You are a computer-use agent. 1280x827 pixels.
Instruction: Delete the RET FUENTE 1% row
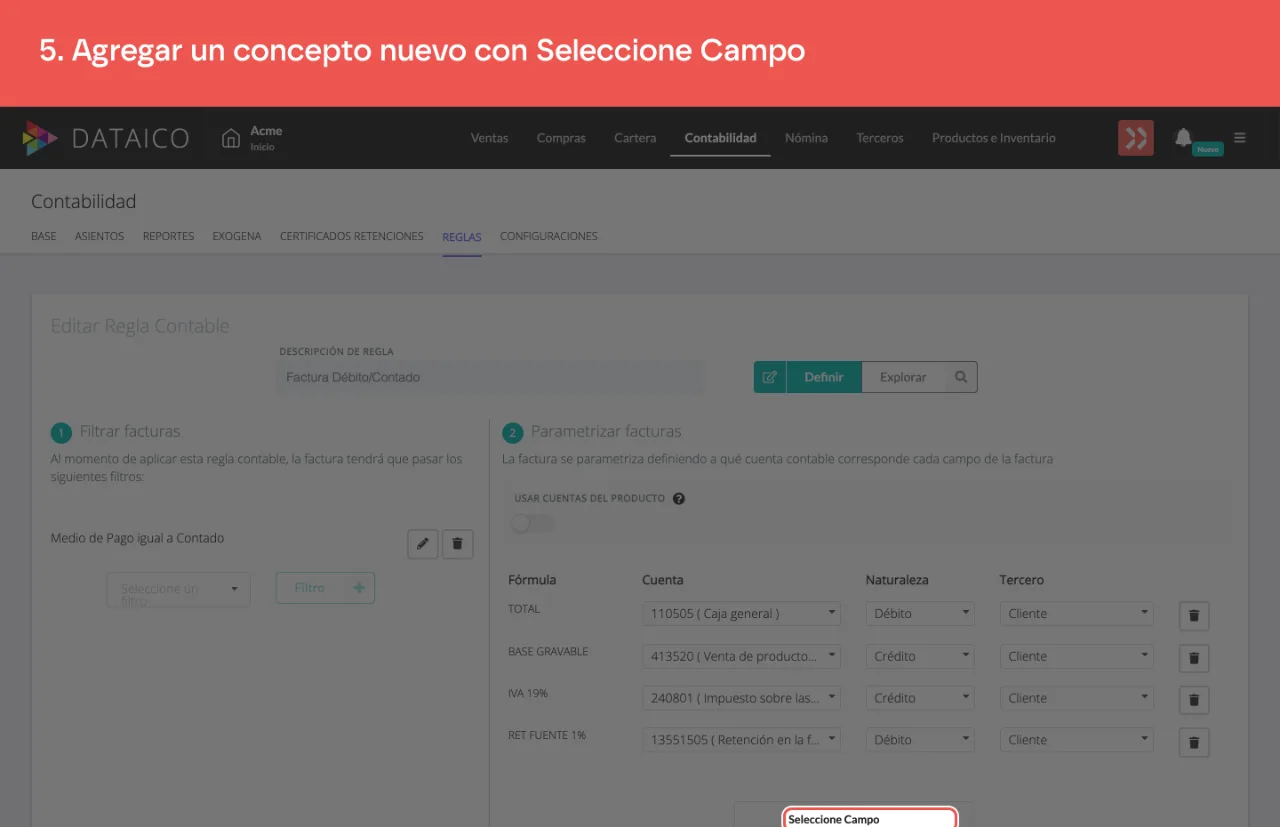[x=1194, y=742]
